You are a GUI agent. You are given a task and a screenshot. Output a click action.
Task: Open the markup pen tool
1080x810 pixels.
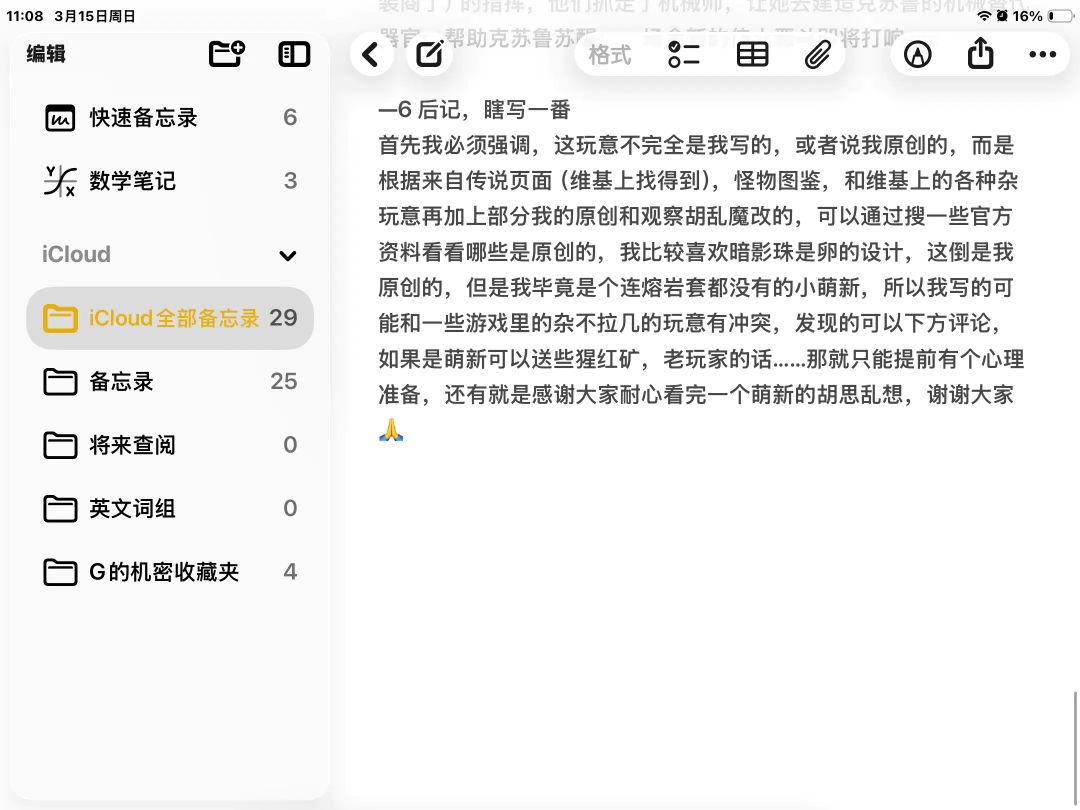[917, 54]
